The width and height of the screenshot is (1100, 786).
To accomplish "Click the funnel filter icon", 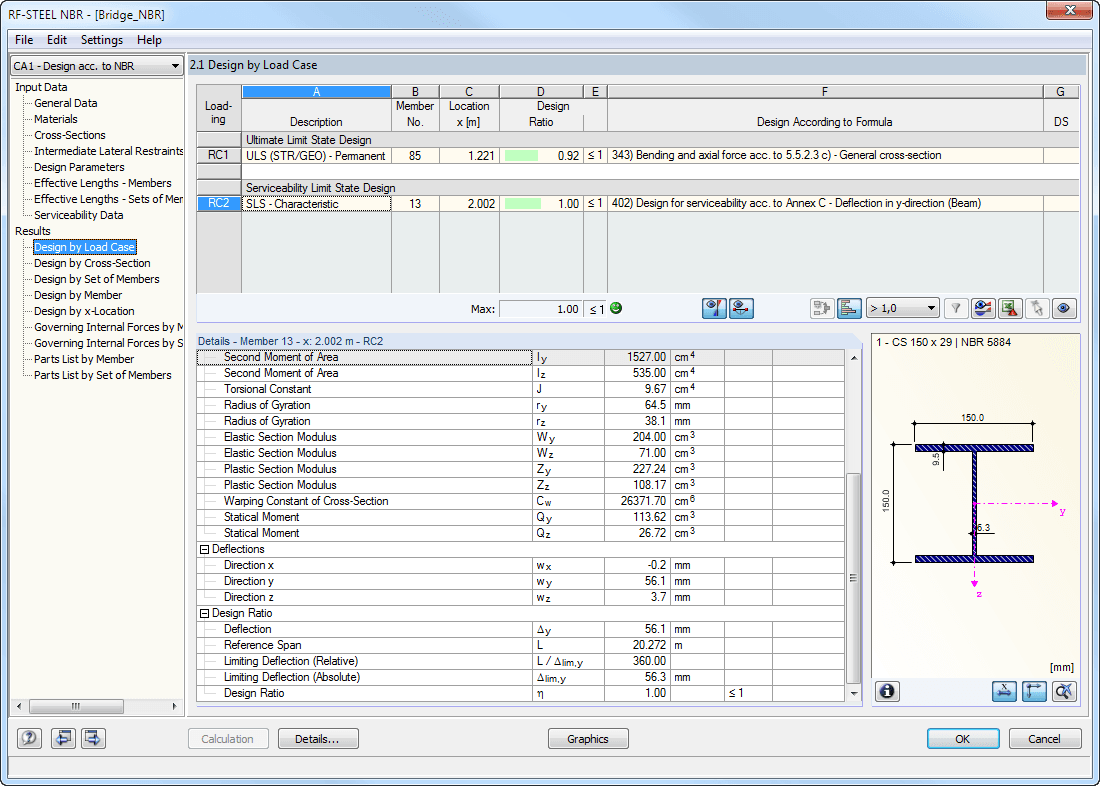I will tap(955, 308).
